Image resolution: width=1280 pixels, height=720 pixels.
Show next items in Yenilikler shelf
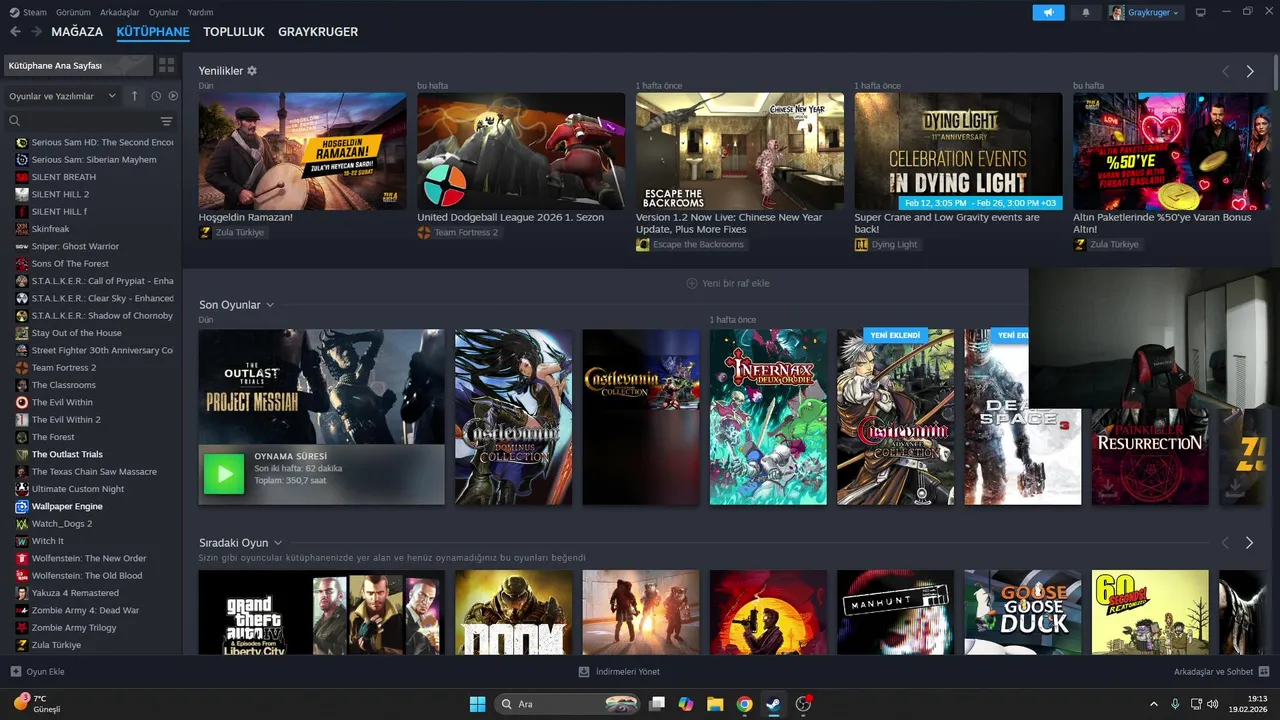tap(1250, 71)
